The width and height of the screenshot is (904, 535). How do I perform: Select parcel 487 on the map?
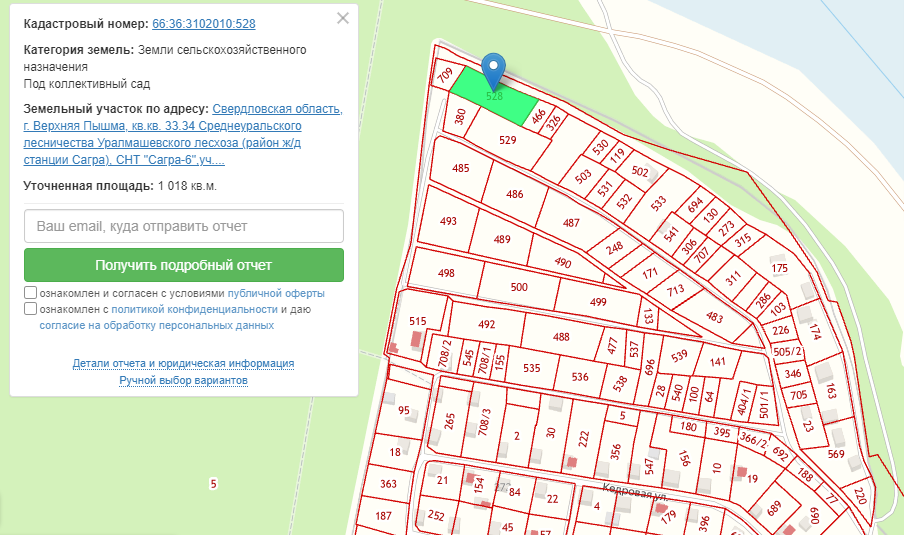(x=571, y=223)
